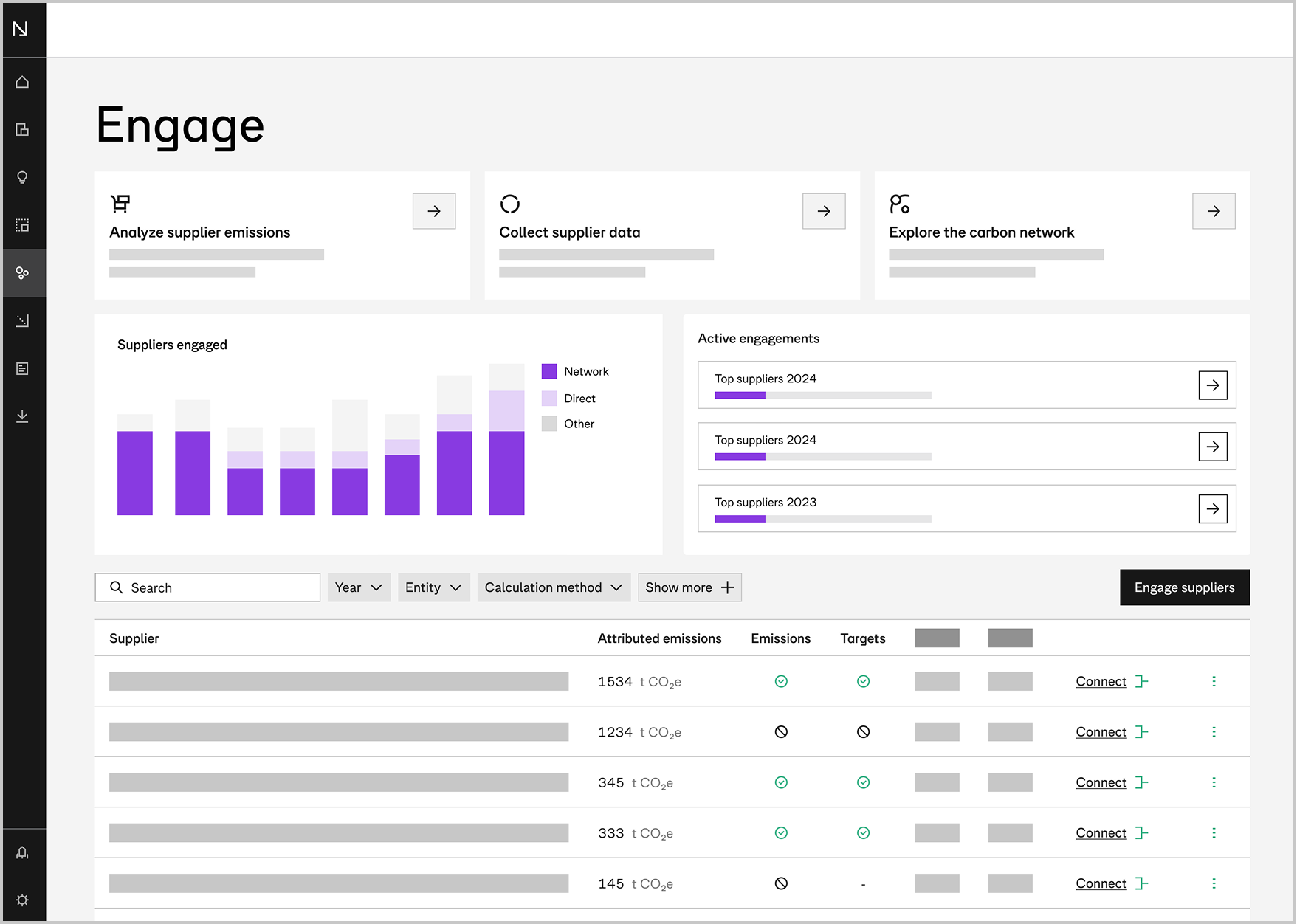Open the Entity filter dropdown
The image size is (1297, 924).
pos(433,587)
